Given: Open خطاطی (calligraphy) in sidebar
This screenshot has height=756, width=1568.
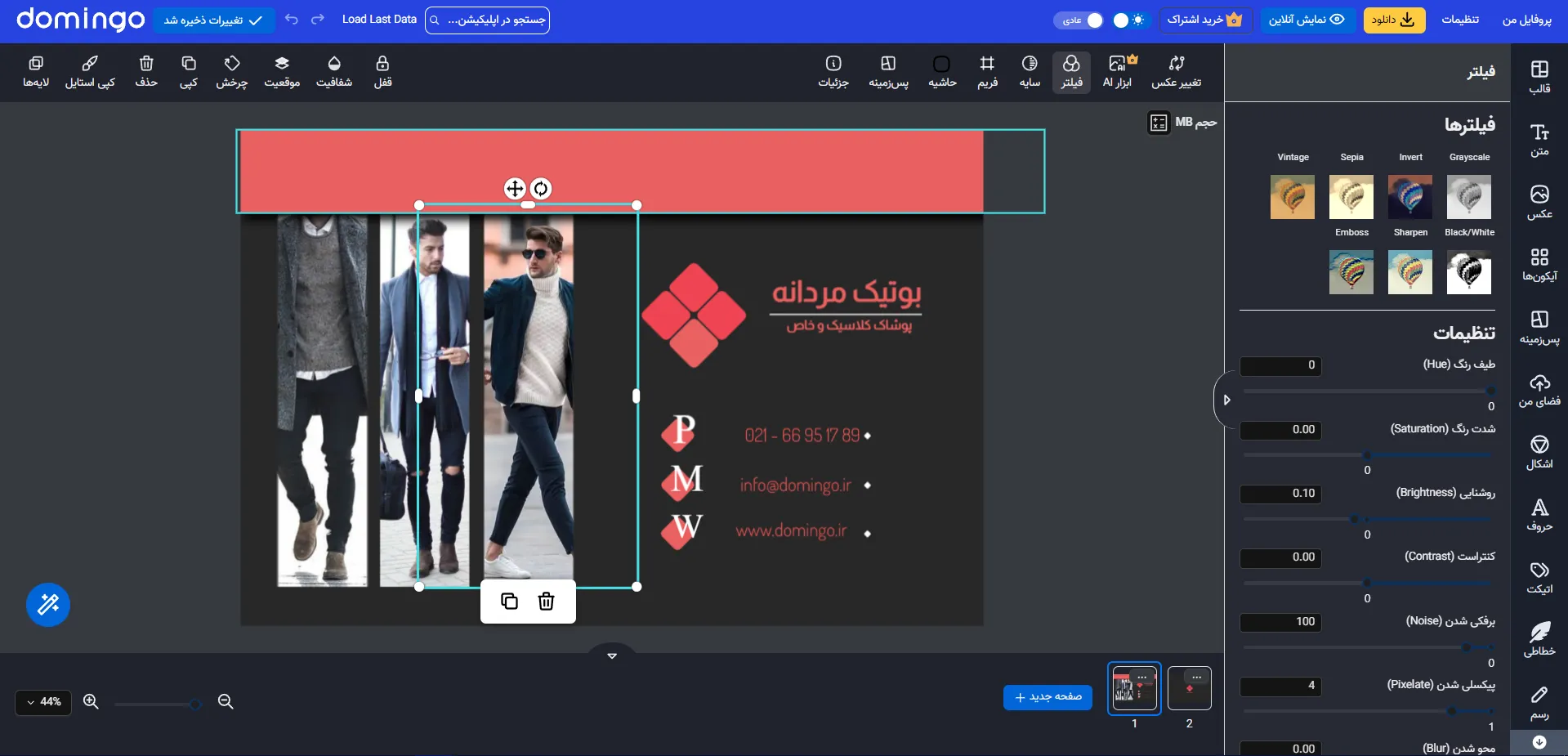Looking at the screenshot, I should pos(1539,639).
